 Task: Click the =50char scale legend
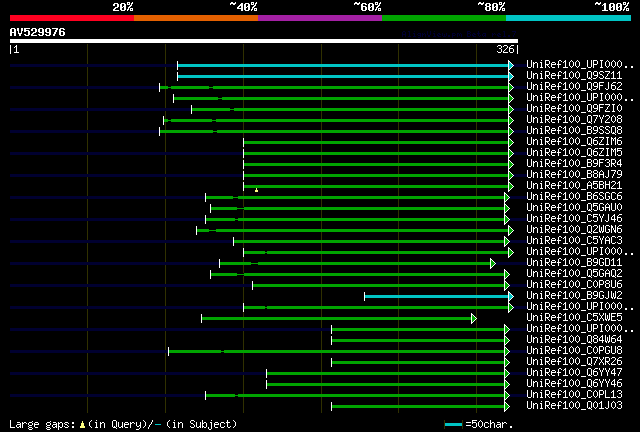coord(478,425)
